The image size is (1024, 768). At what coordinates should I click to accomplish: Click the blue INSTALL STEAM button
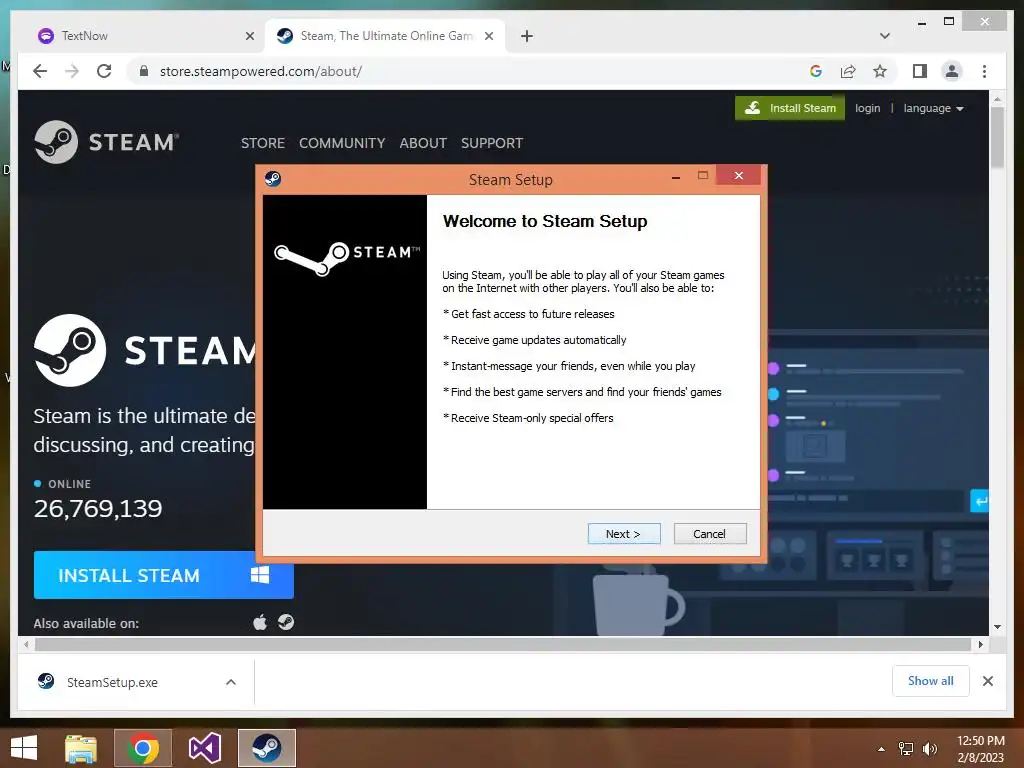(163, 575)
